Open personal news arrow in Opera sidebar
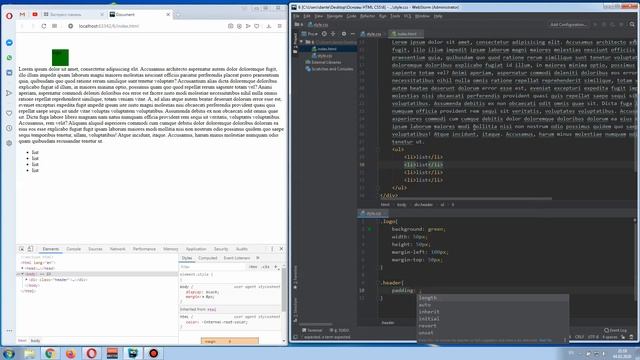This screenshot has height=360, width=640. [9, 93]
